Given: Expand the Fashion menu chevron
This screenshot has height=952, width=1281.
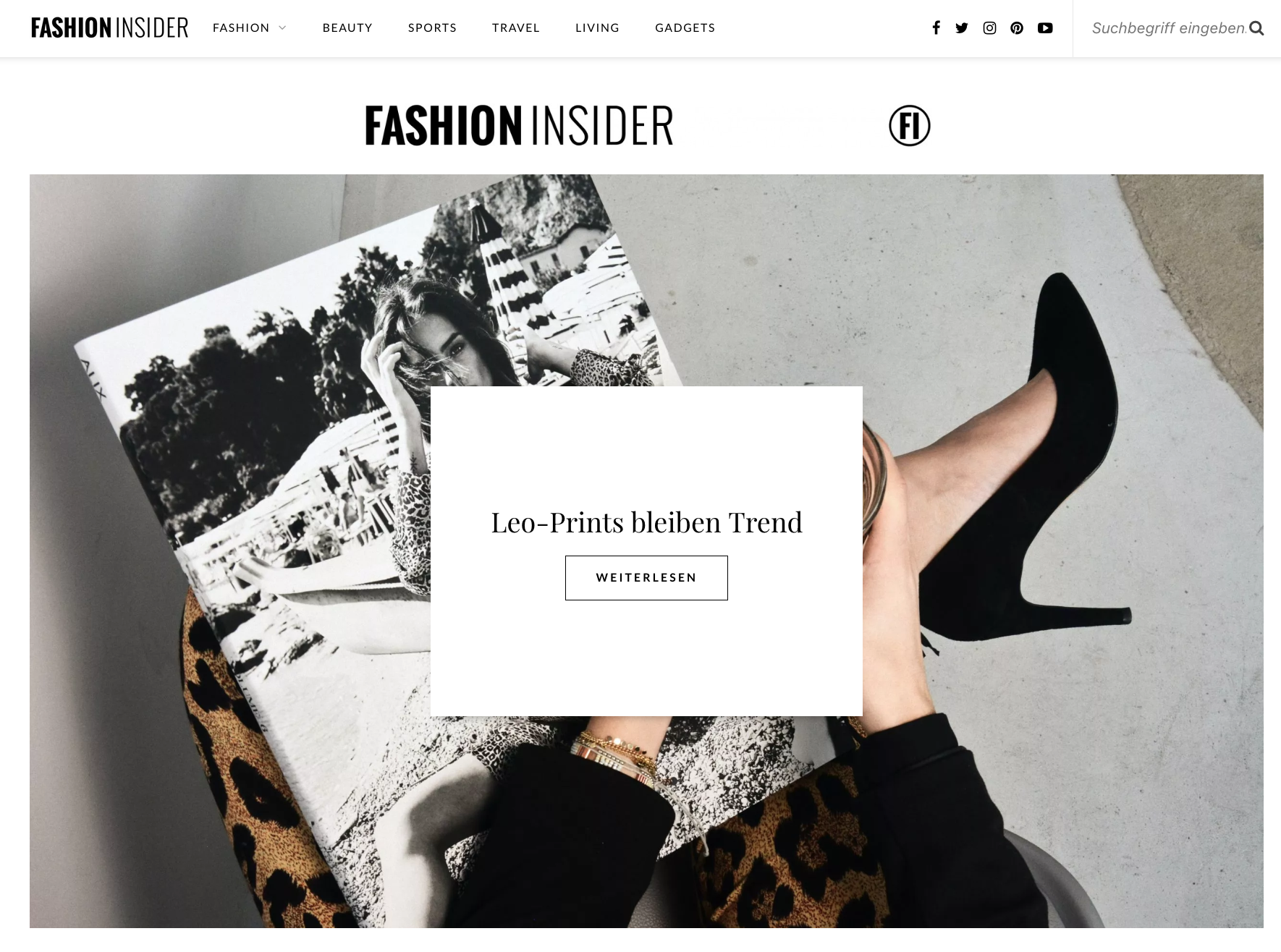Looking at the screenshot, I should (282, 27).
